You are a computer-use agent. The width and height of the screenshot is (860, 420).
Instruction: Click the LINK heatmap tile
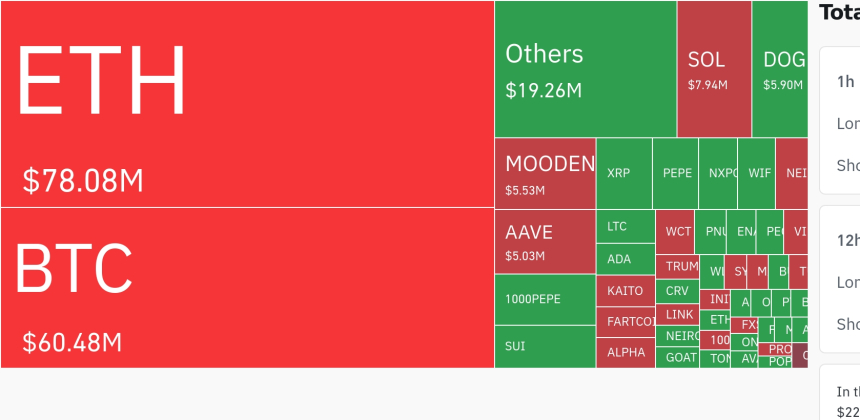679,314
